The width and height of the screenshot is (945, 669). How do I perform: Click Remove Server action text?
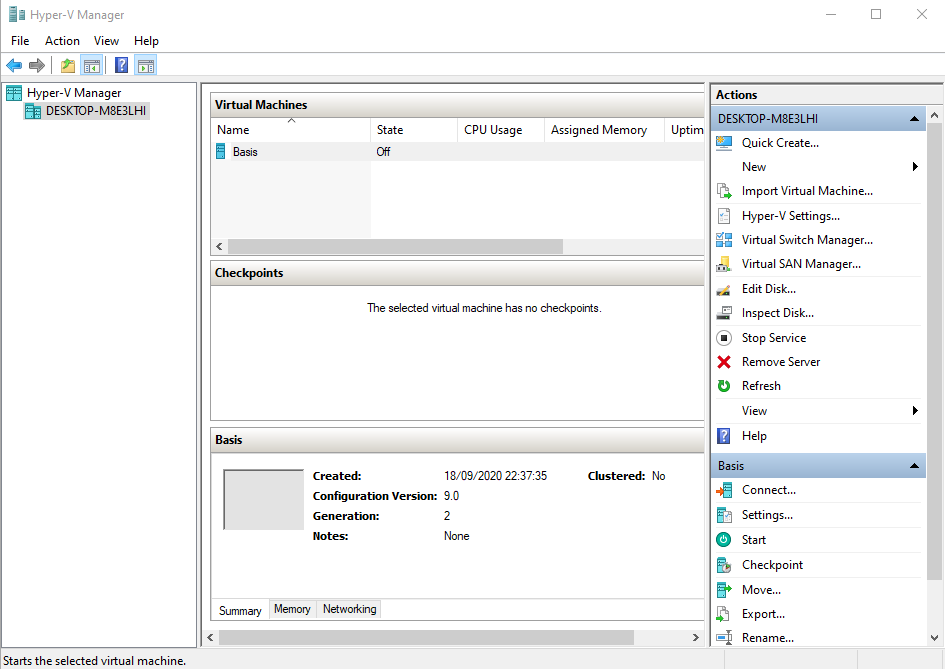781,362
